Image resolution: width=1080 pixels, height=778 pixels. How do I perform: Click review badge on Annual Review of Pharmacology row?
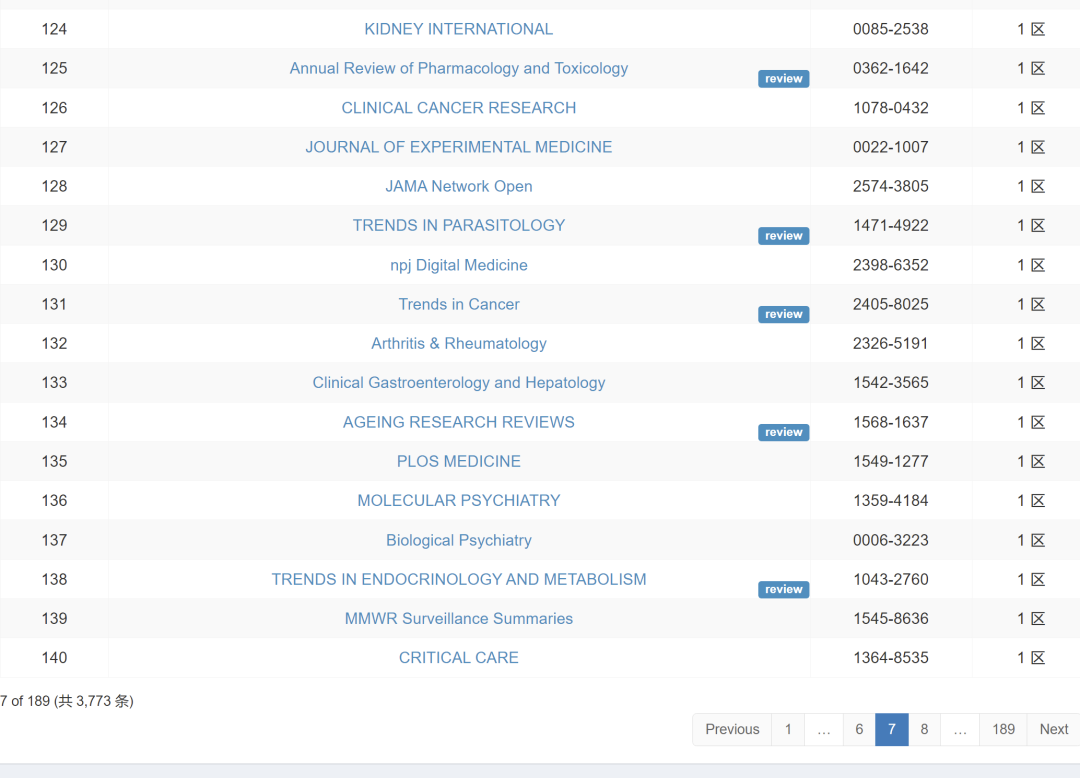click(784, 78)
